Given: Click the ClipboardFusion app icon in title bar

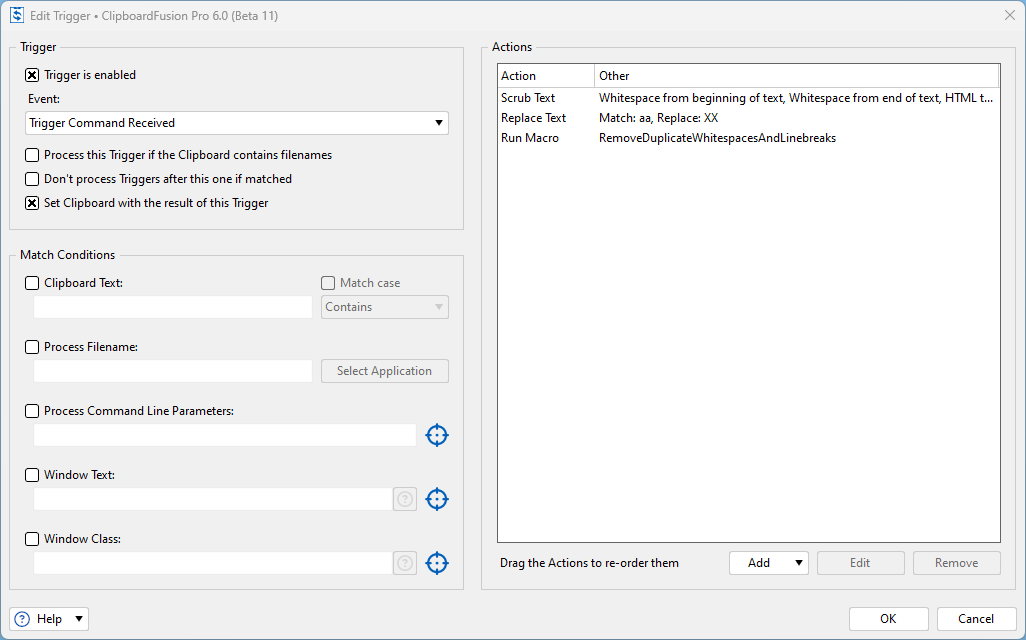Looking at the screenshot, I should tap(16, 15).
